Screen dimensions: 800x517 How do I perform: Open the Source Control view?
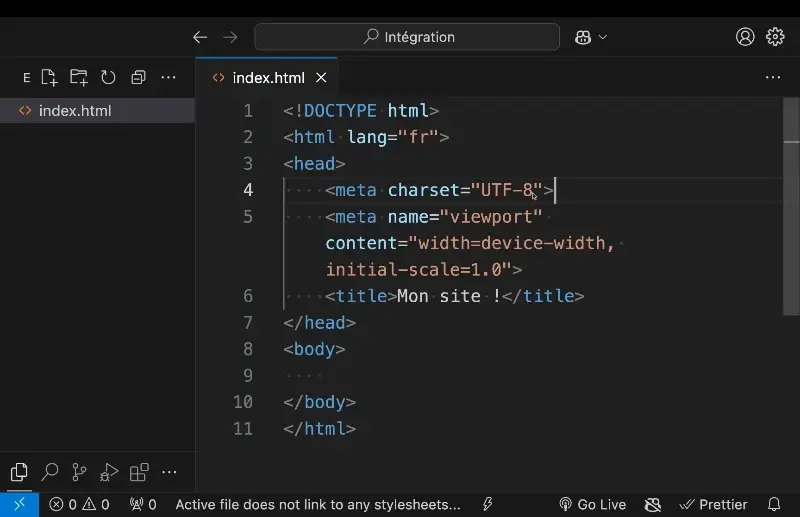[x=79, y=472]
